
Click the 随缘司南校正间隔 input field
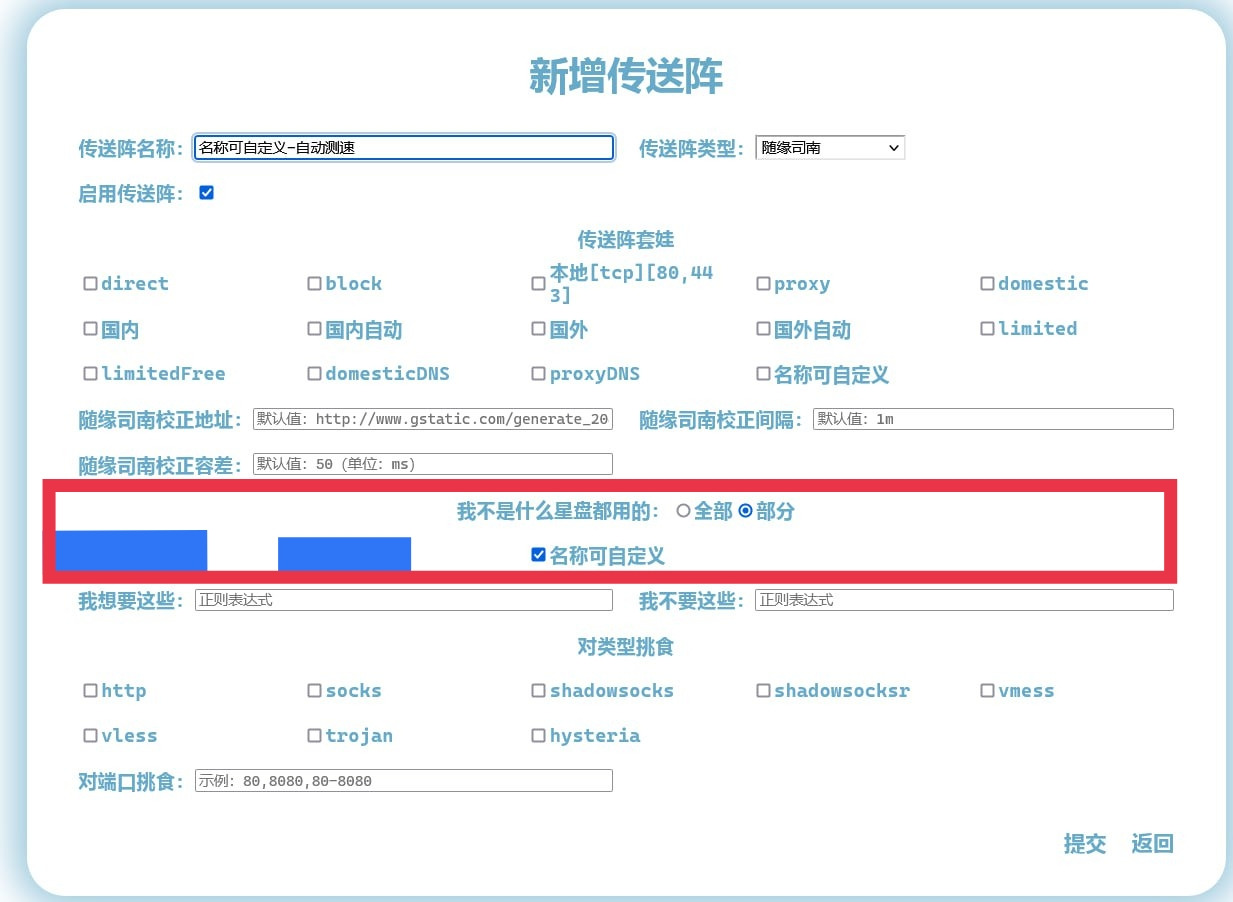click(993, 419)
